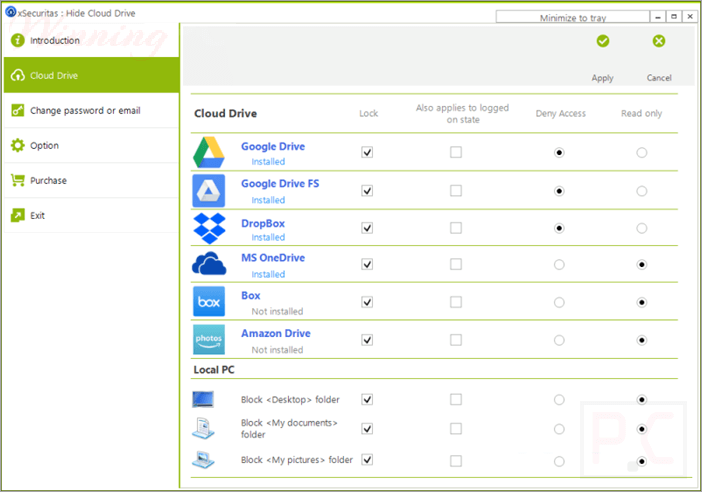This screenshot has height=492, width=702.
Task: Uncheck Lock for Google Drive
Action: 367,152
